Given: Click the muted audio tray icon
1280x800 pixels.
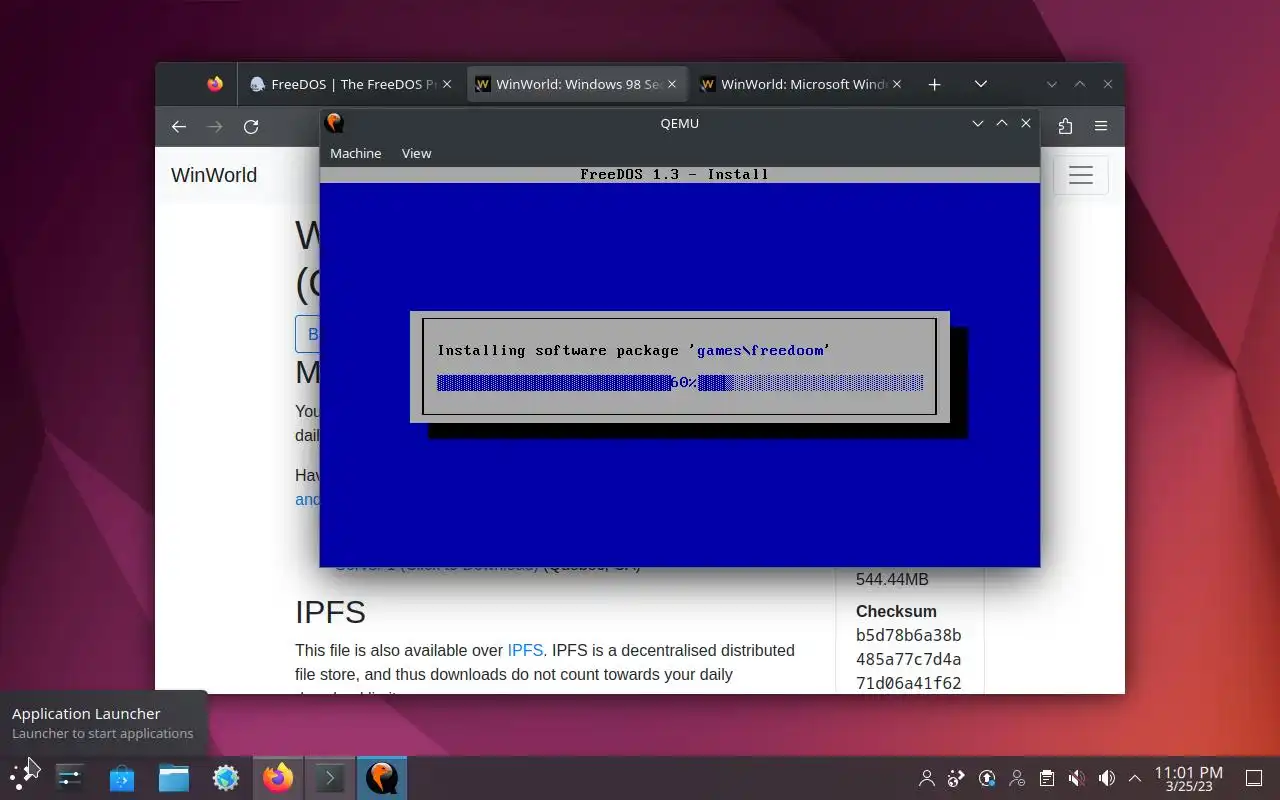Looking at the screenshot, I should [1077, 778].
